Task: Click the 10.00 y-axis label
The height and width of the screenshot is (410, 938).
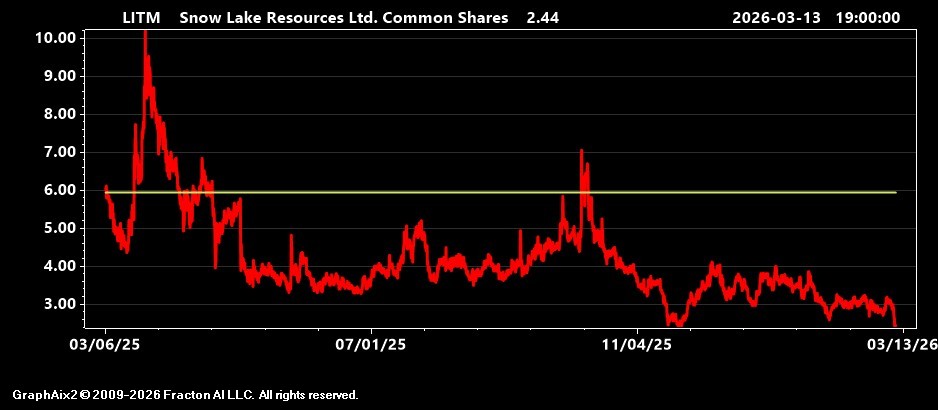Action: pyautogui.click(x=54, y=38)
